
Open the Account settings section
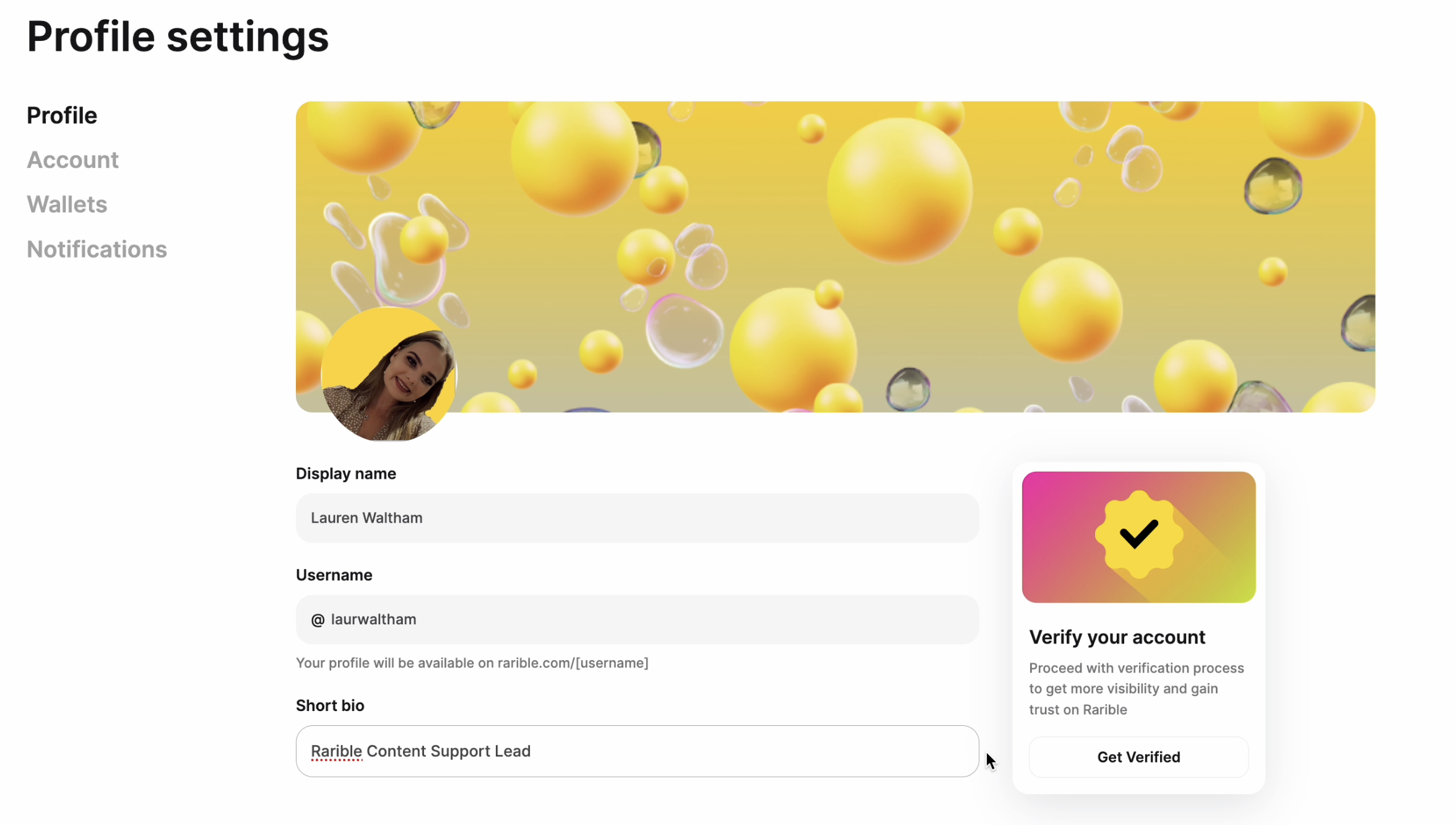point(72,160)
